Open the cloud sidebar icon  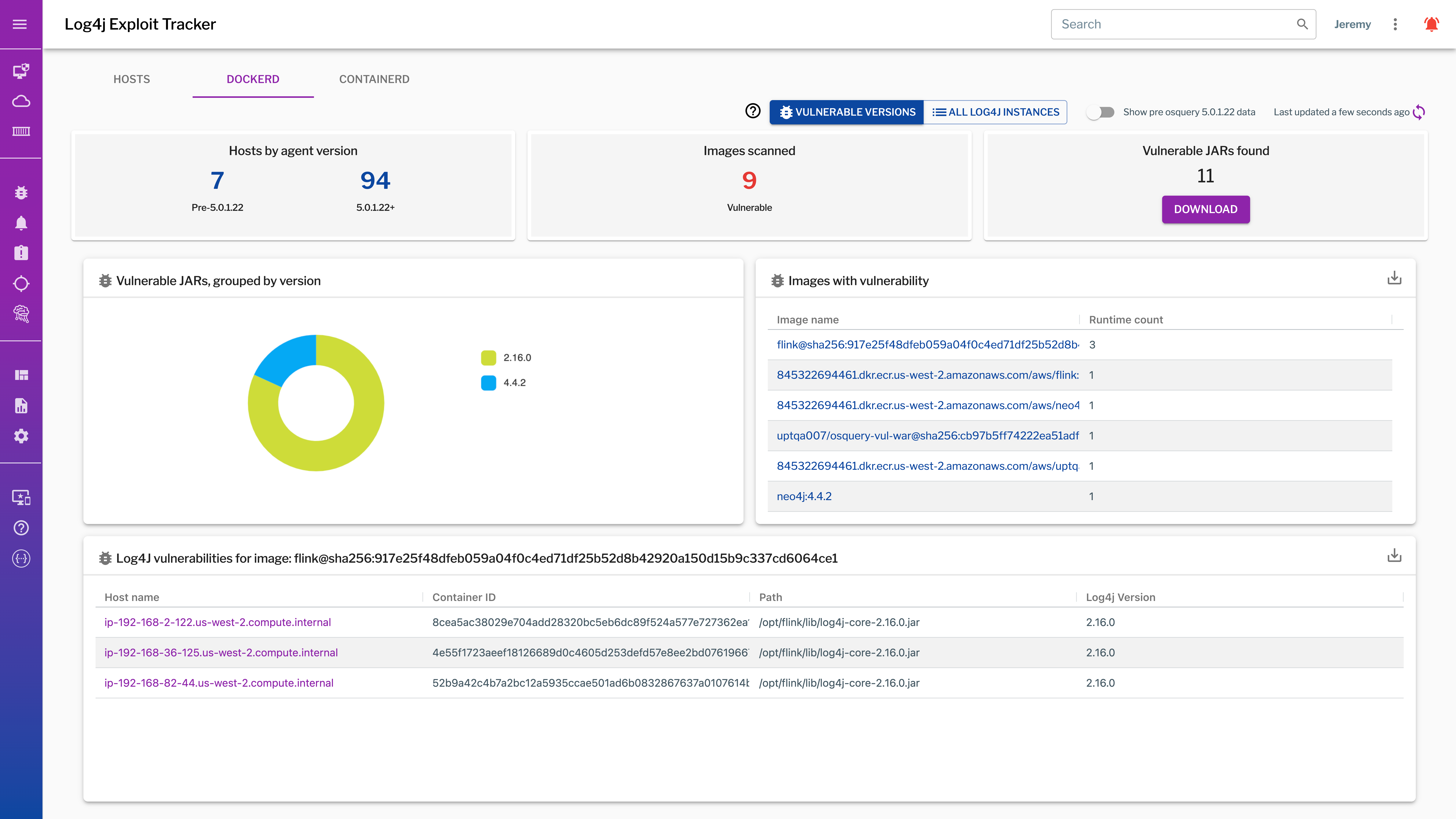click(21, 101)
